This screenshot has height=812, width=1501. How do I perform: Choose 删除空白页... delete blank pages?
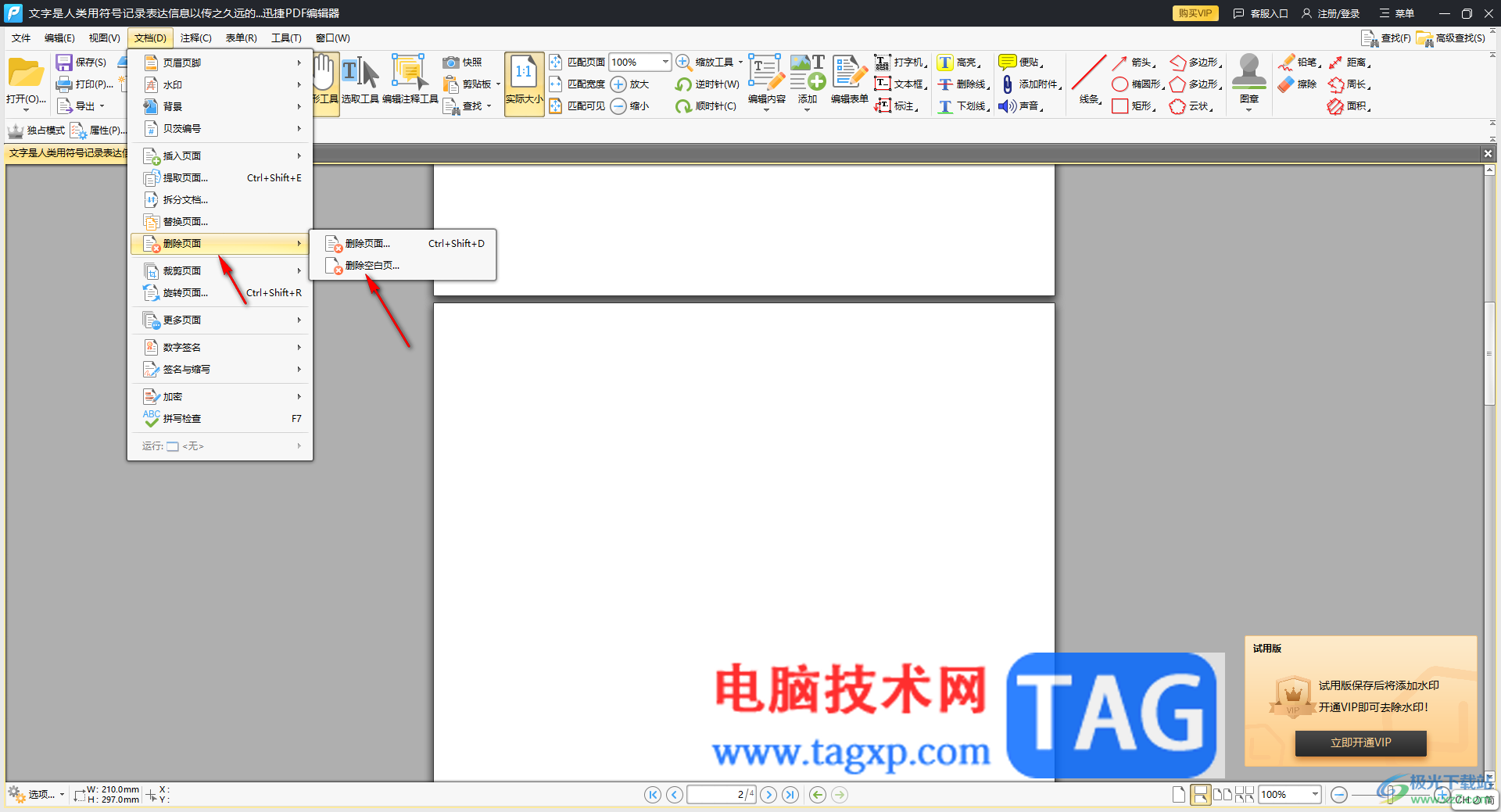point(403,266)
